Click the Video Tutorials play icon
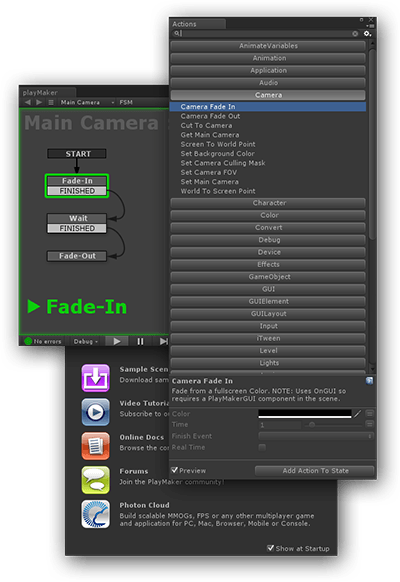 click(95, 412)
